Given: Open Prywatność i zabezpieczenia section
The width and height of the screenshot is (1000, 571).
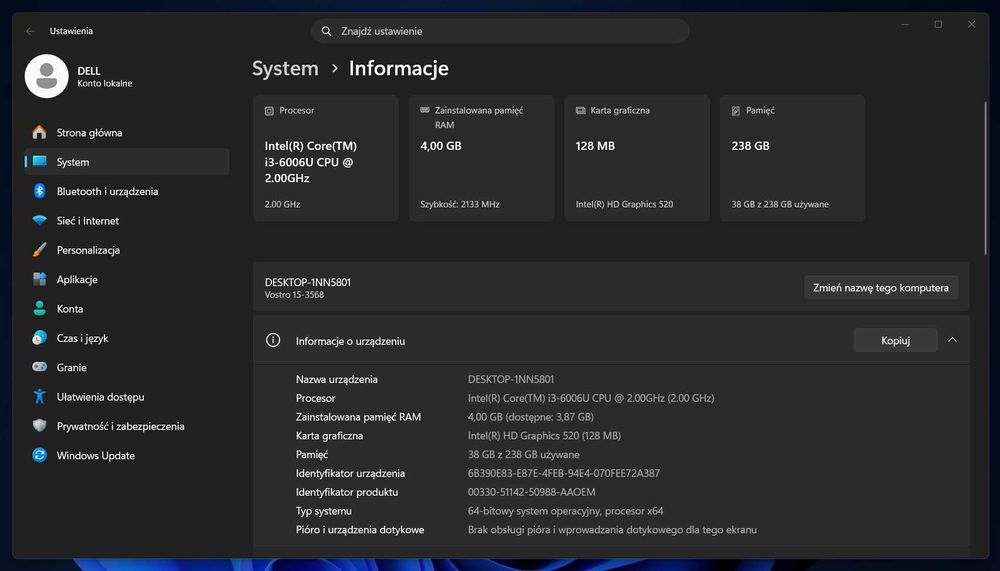Looking at the screenshot, I should point(127,426).
